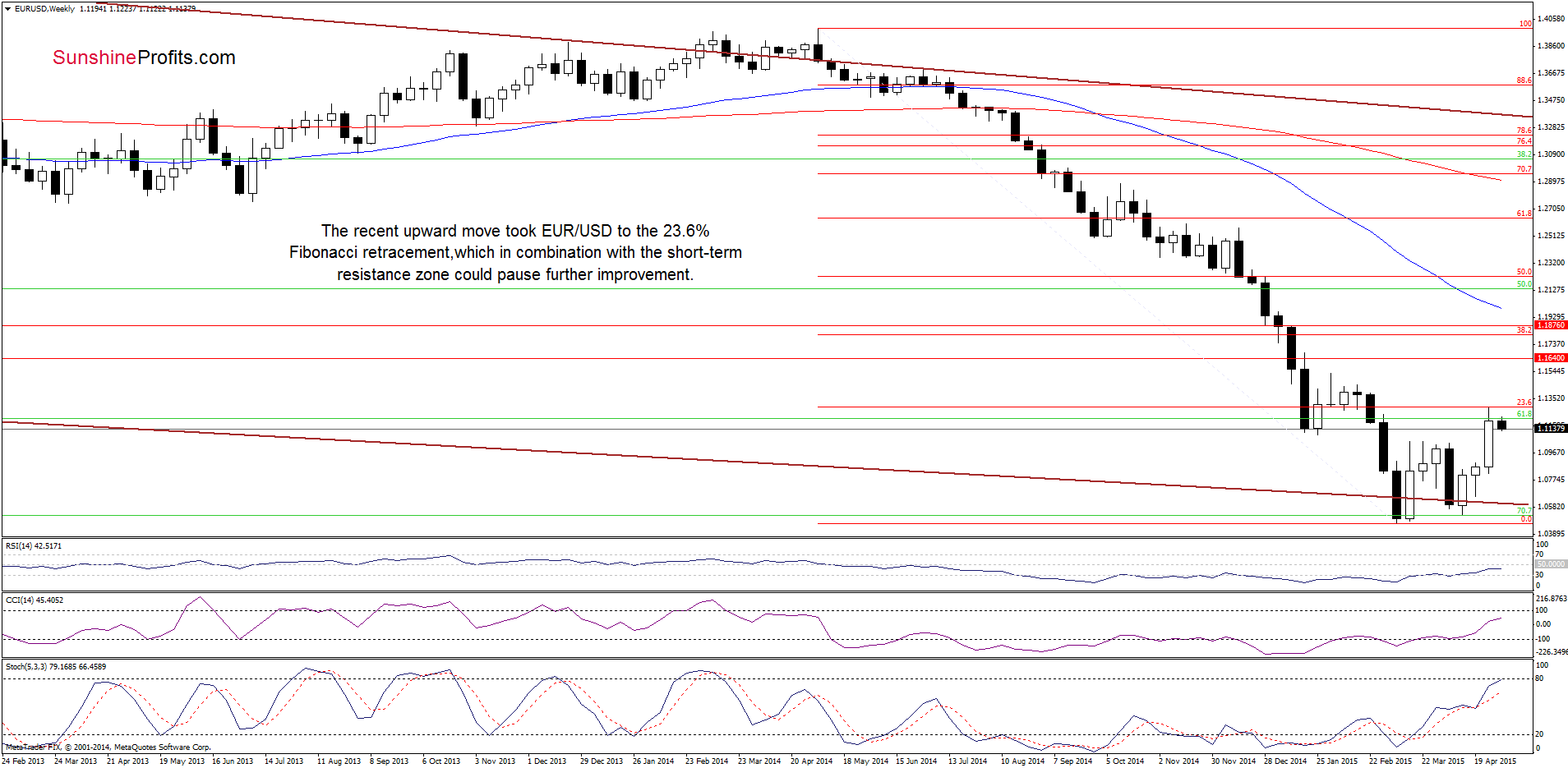Click the EURUSD,Weekly chart title text
1568x768 pixels.
44,8
